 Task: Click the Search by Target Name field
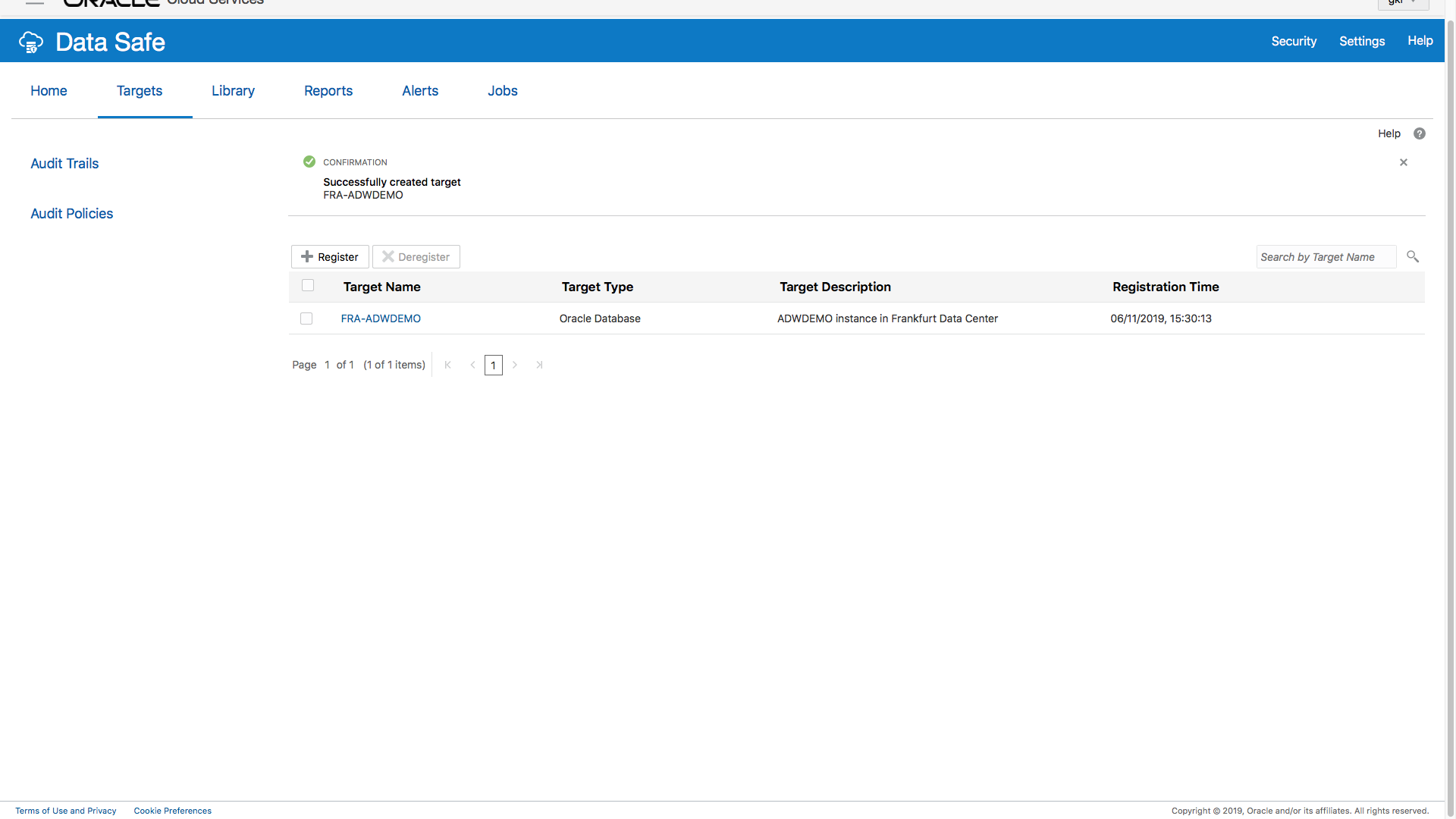coord(1325,257)
